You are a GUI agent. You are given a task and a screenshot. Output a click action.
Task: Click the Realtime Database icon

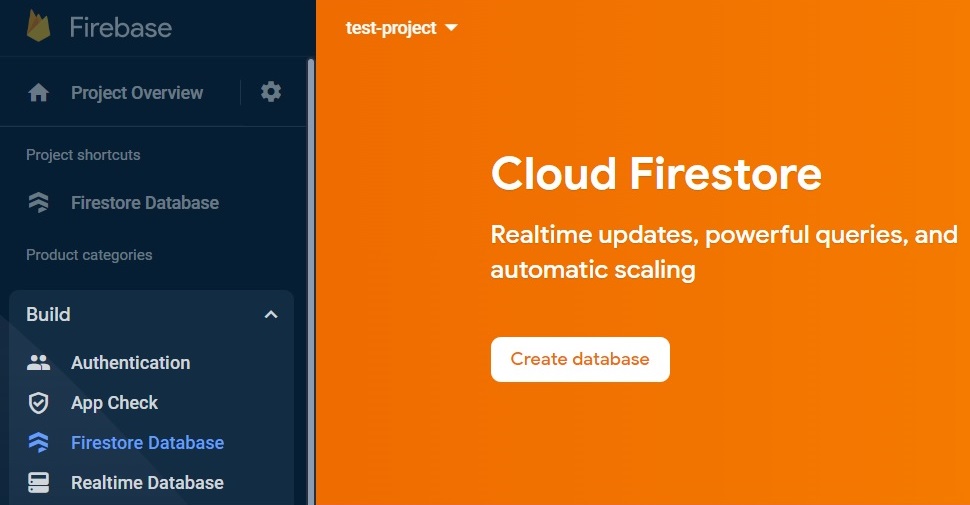coord(38,483)
